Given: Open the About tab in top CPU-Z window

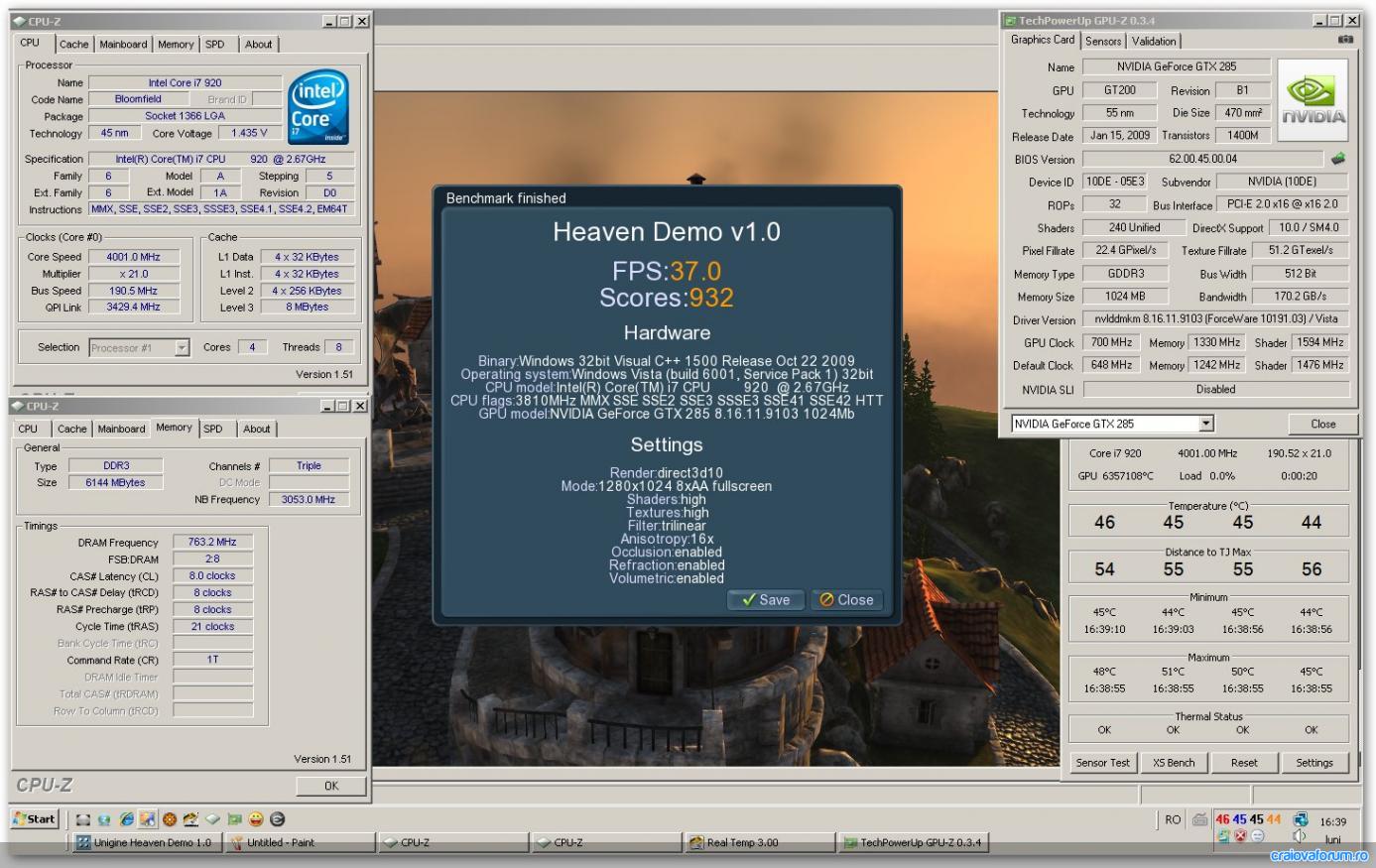Looking at the screenshot, I should (x=258, y=44).
